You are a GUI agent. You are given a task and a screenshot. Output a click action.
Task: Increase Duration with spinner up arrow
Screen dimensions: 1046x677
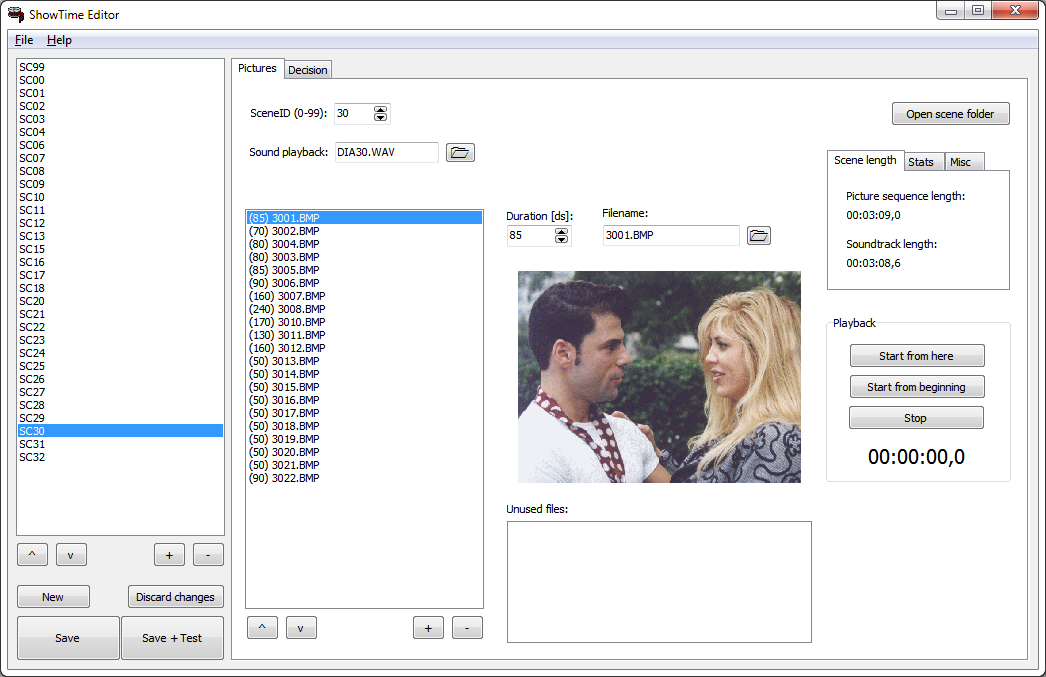coord(562,231)
